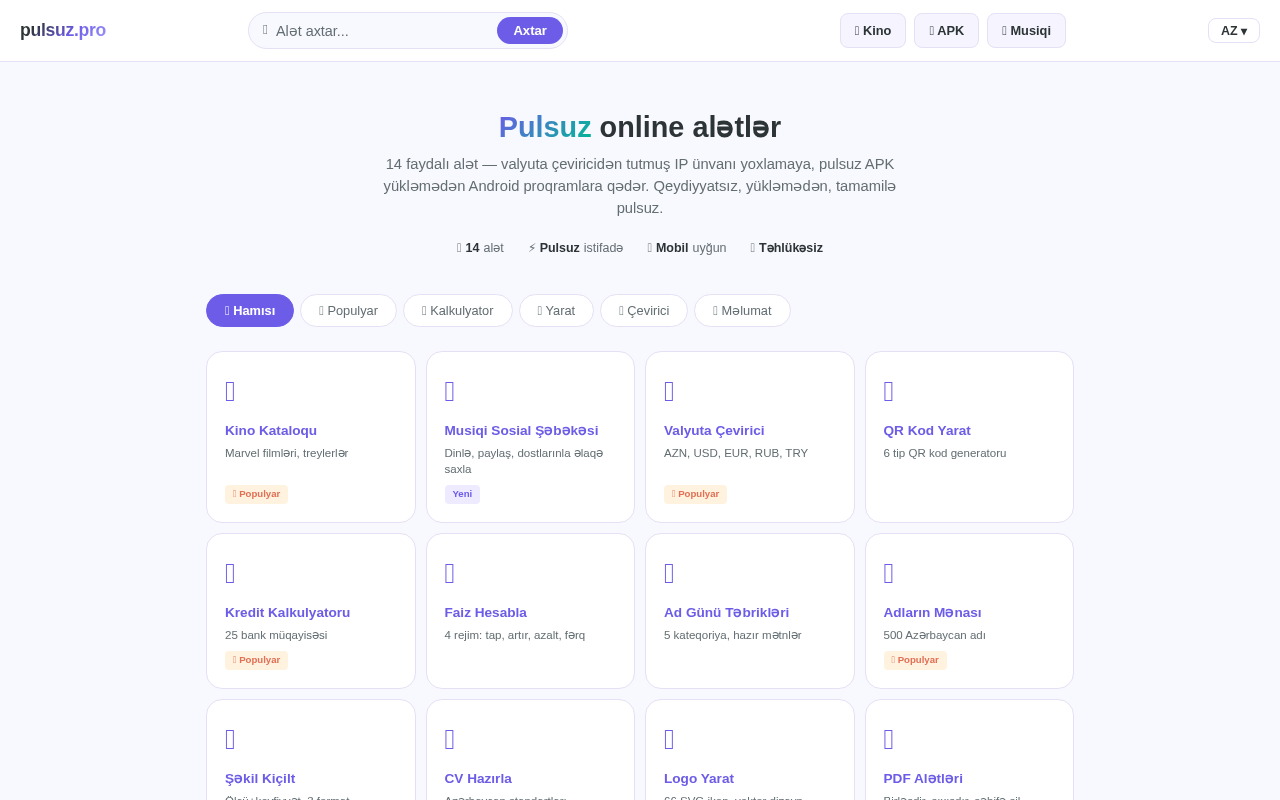
Task: Click the Kredit Kalkulyatoru card icon
Action: [x=230, y=574]
